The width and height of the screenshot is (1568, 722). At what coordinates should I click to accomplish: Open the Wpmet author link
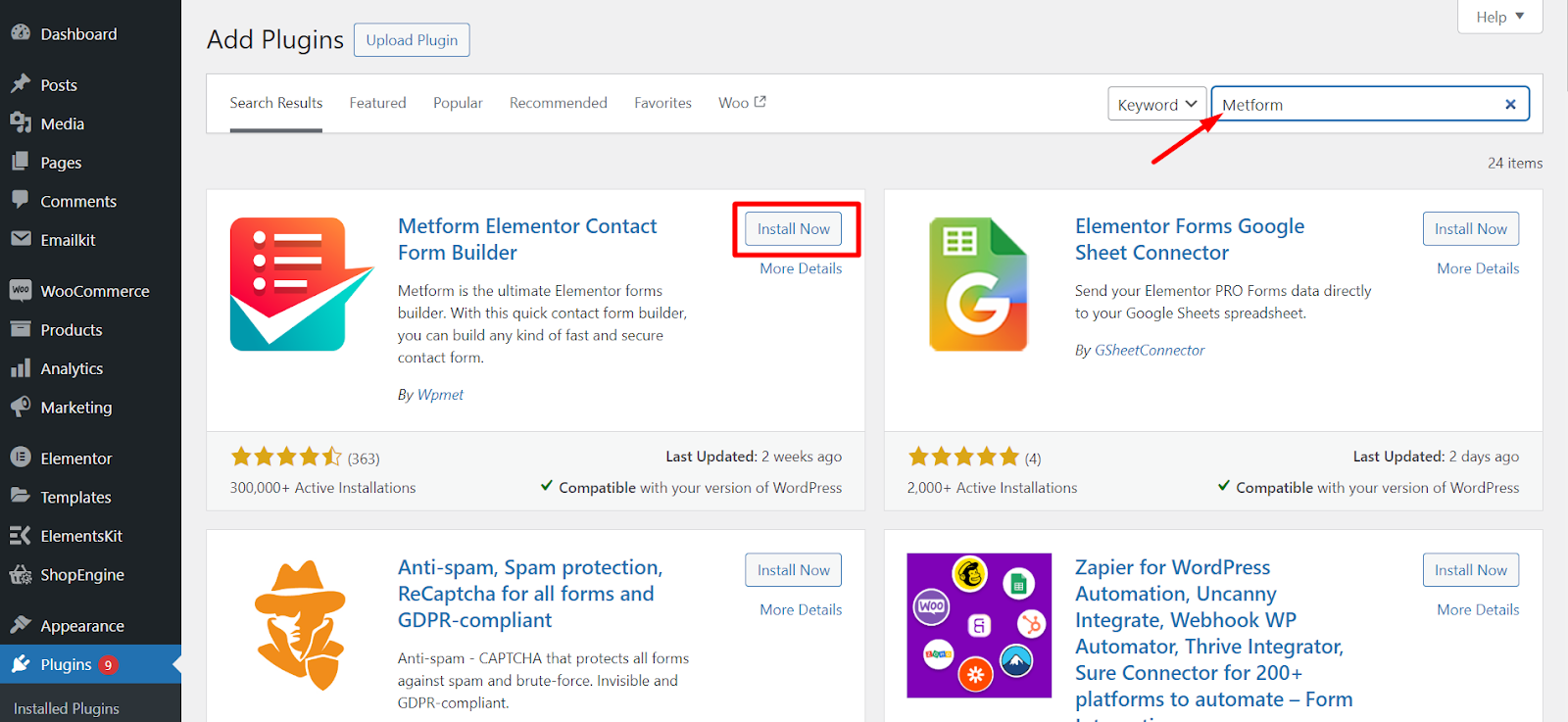(440, 394)
